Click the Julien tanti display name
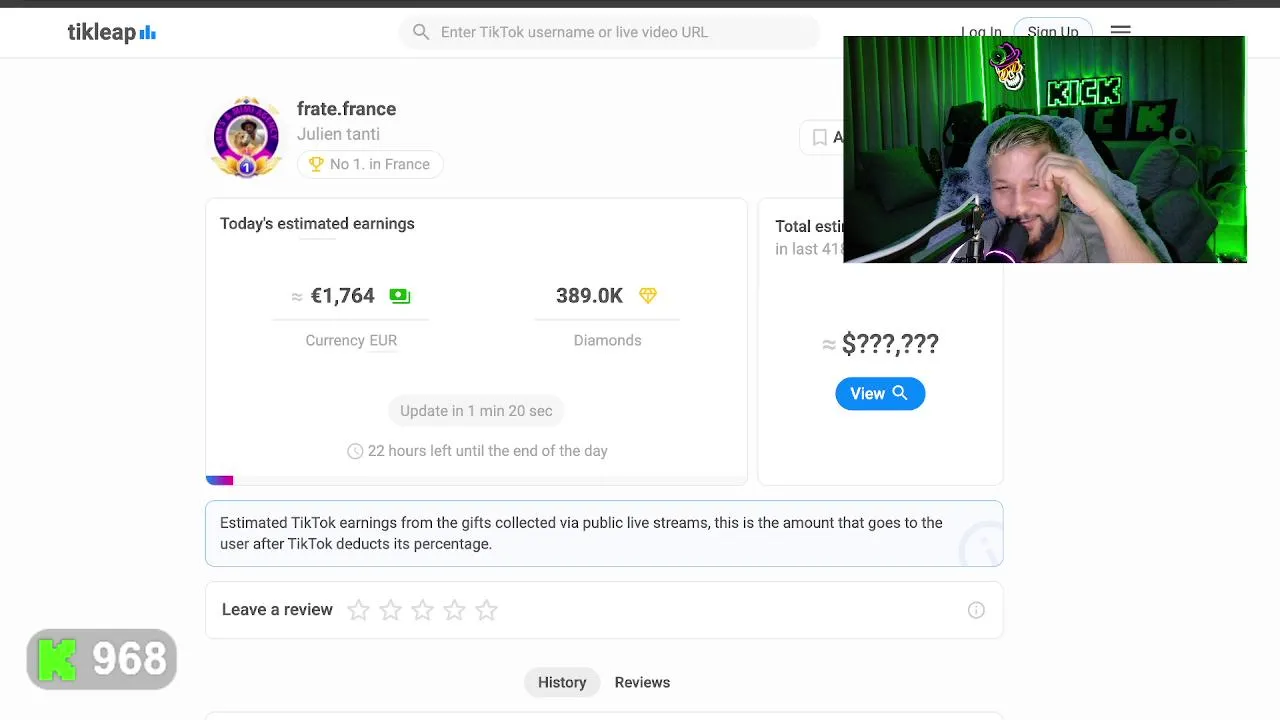The width and height of the screenshot is (1280, 720). click(x=338, y=134)
